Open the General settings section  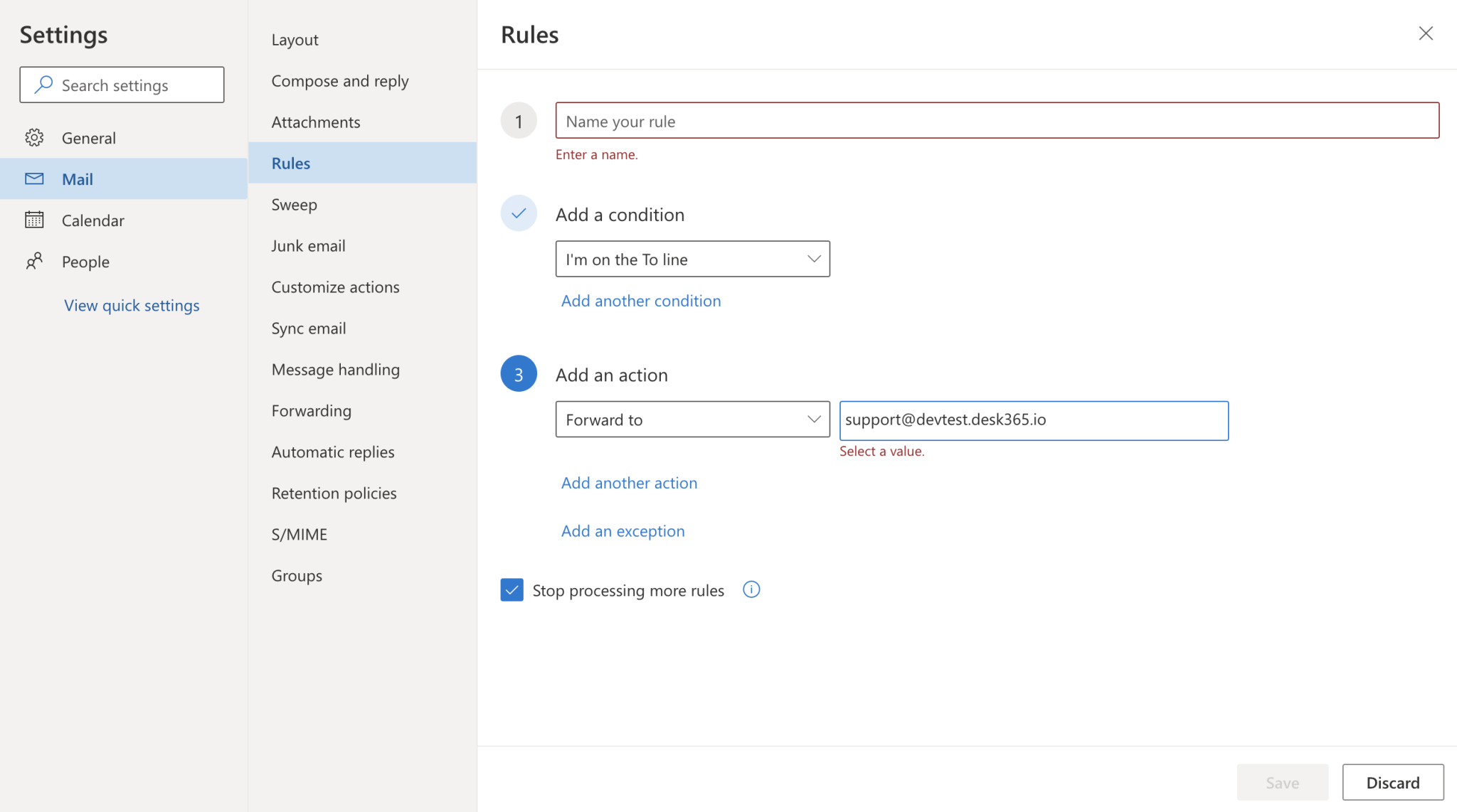88,137
